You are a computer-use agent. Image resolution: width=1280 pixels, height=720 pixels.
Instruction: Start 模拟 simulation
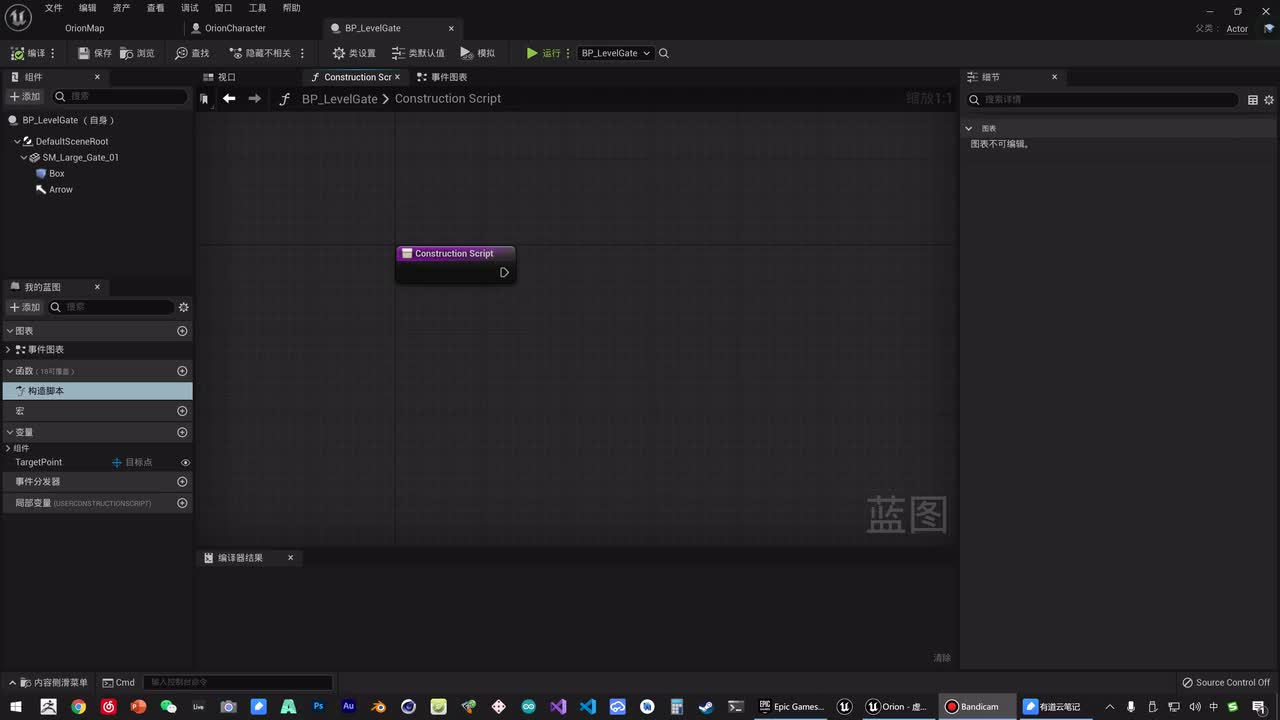tap(478, 53)
